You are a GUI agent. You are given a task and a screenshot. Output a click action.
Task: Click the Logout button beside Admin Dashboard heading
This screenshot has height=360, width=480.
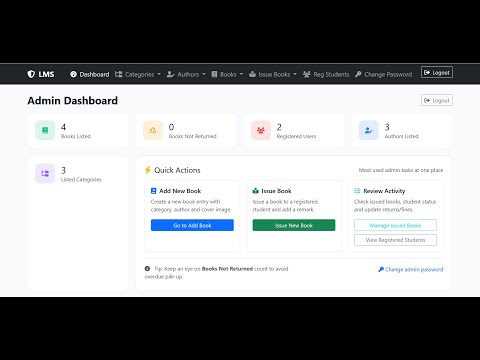(437, 100)
